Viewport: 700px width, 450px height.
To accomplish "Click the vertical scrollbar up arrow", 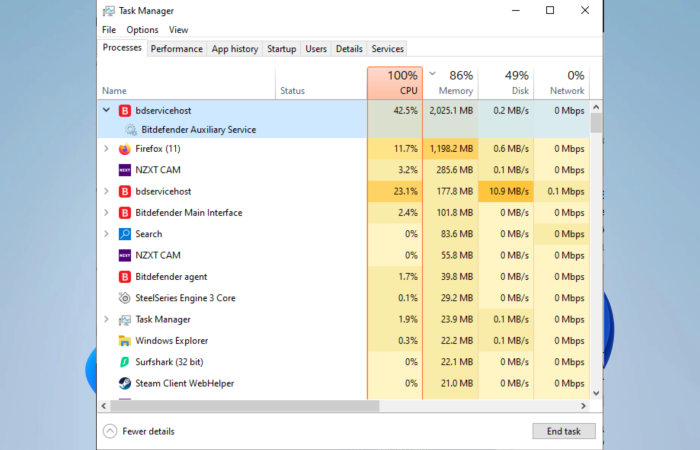I will [596, 107].
